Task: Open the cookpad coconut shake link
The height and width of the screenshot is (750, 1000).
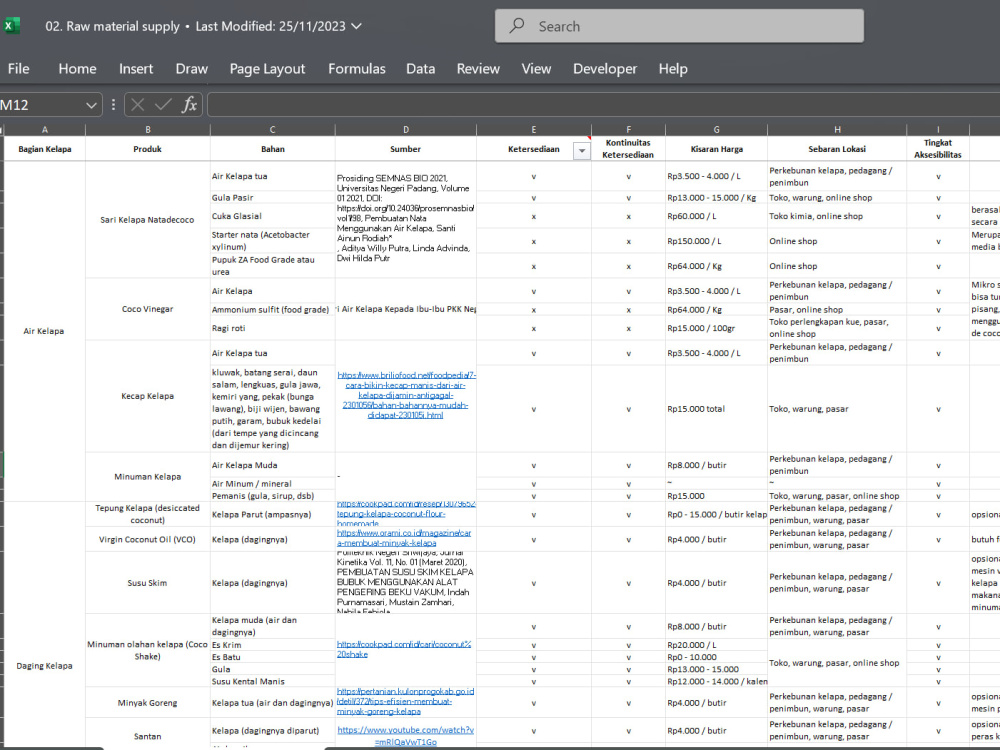Action: pos(404,649)
